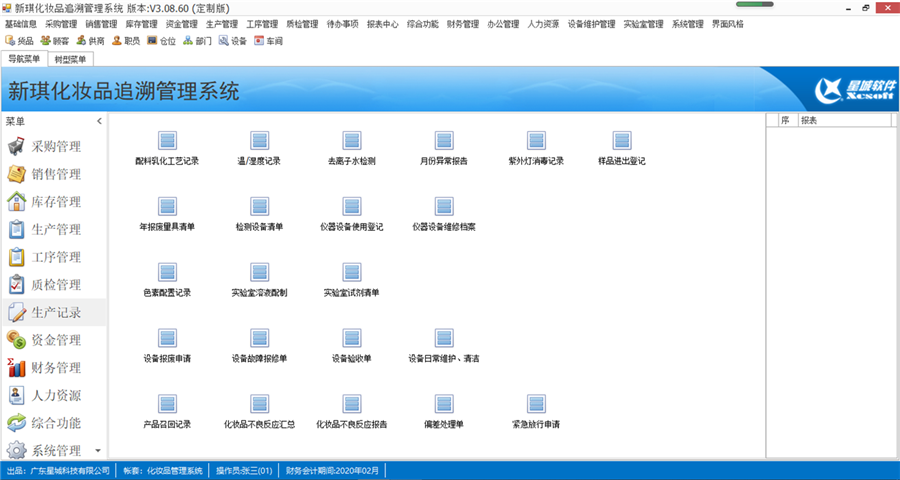Image resolution: width=900 pixels, height=480 pixels.
Task: Open the 基础信息 menu
Action: coord(21,24)
